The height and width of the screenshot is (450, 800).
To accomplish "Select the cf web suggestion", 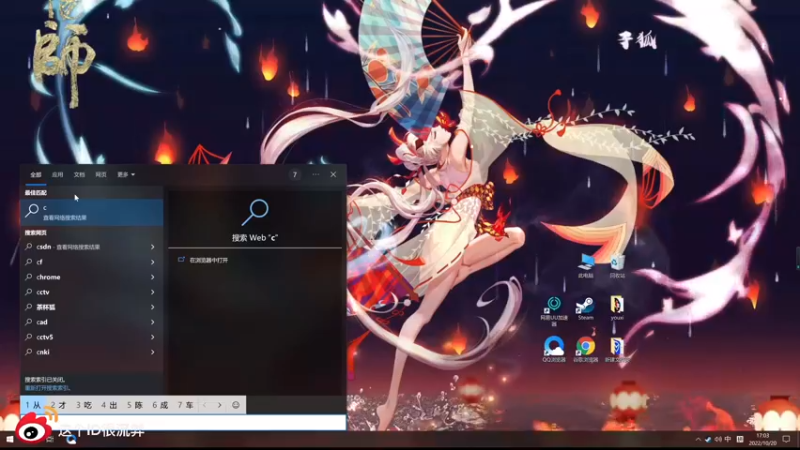I will pyautogui.click(x=85, y=262).
